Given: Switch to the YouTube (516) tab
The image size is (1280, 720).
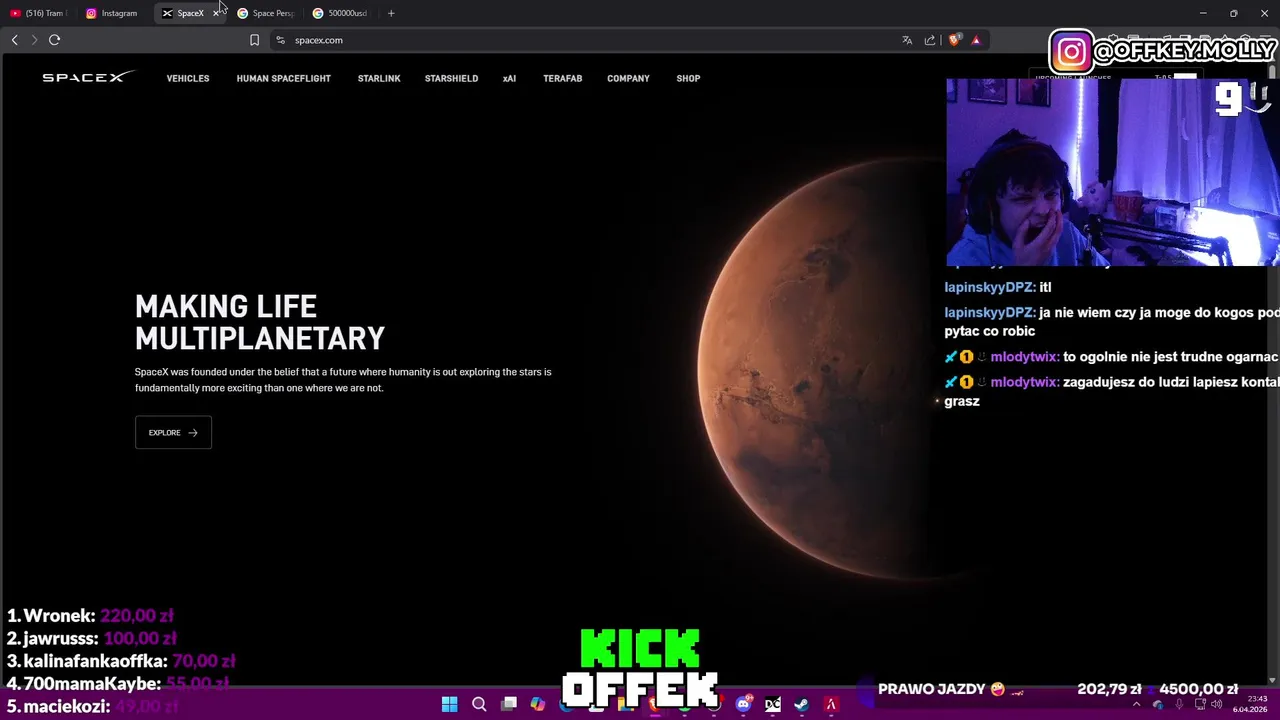Looking at the screenshot, I should (38, 13).
